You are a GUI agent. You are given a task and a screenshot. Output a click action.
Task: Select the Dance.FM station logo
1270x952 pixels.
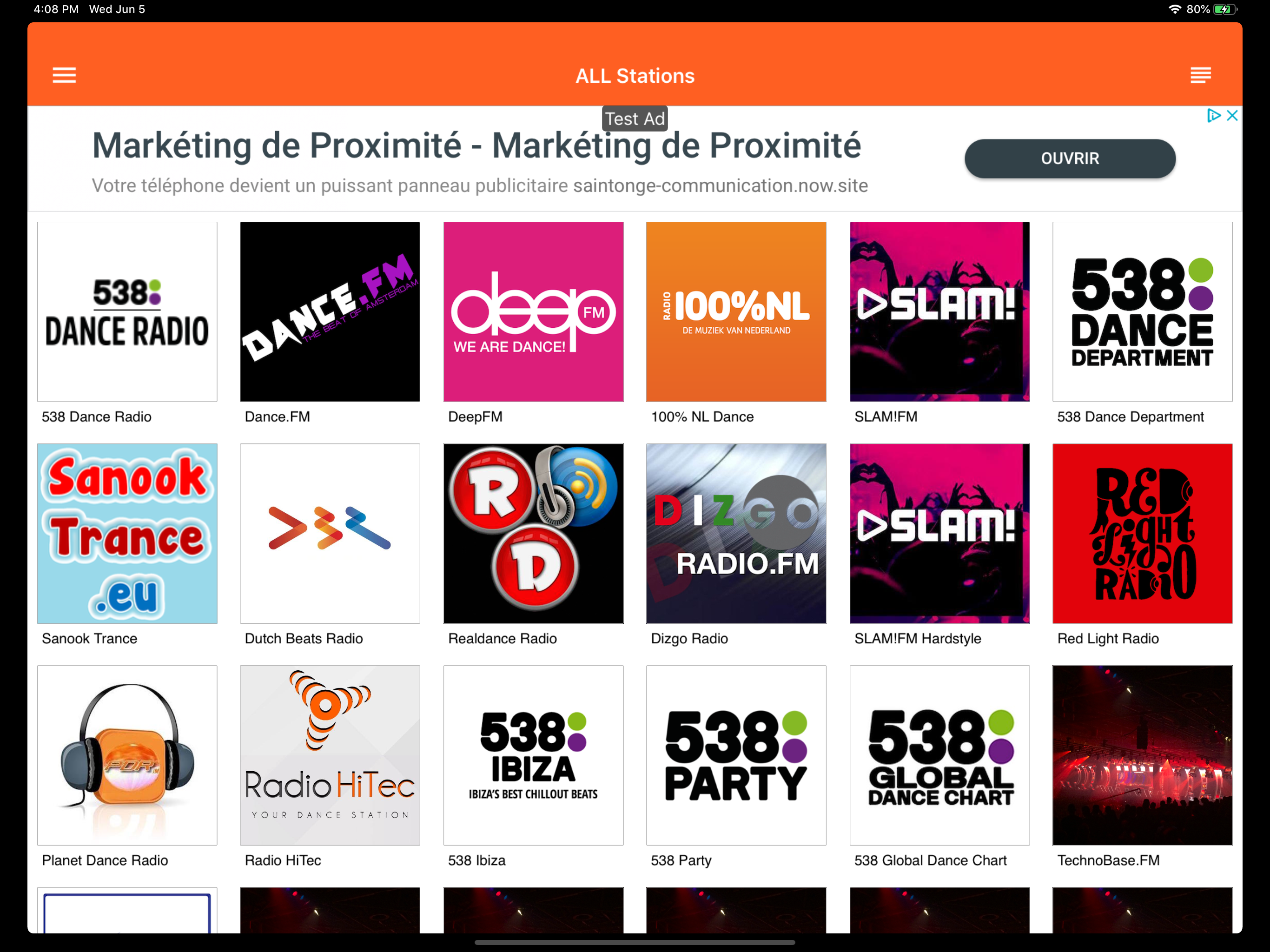click(330, 312)
